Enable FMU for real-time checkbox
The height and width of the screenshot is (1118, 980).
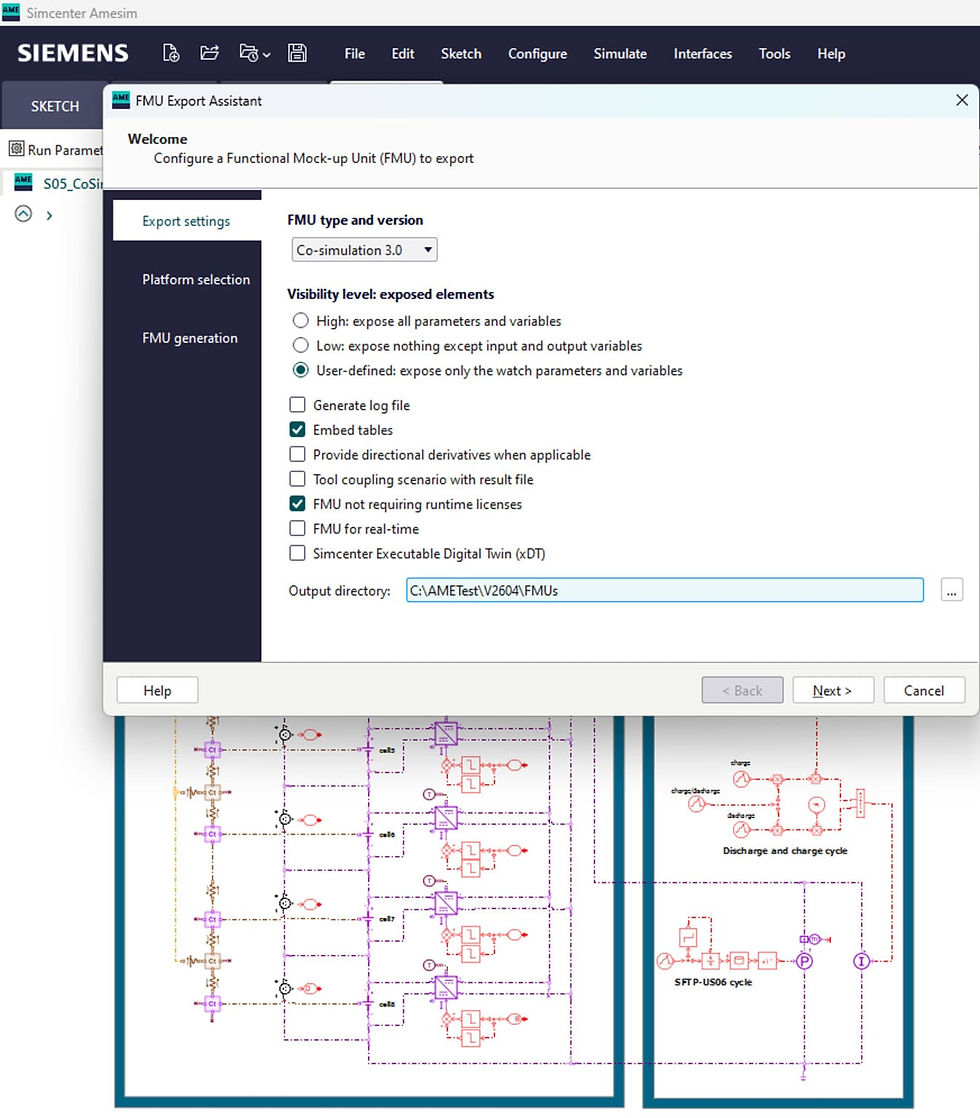click(x=297, y=528)
